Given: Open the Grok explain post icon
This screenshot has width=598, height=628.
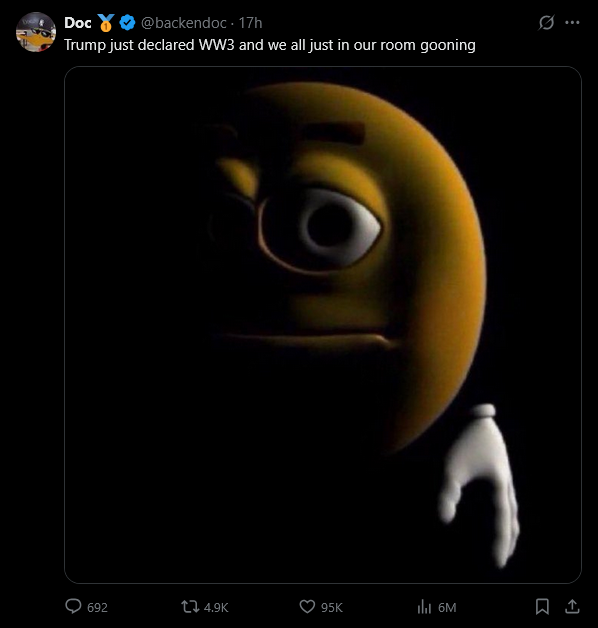Looking at the screenshot, I should pos(546,22).
